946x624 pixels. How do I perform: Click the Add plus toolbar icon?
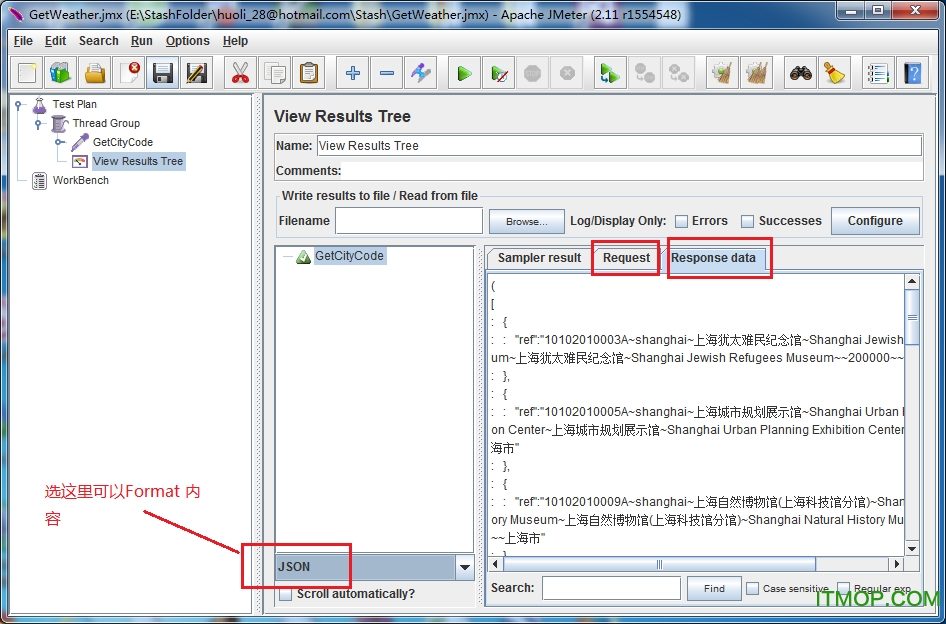click(352, 73)
